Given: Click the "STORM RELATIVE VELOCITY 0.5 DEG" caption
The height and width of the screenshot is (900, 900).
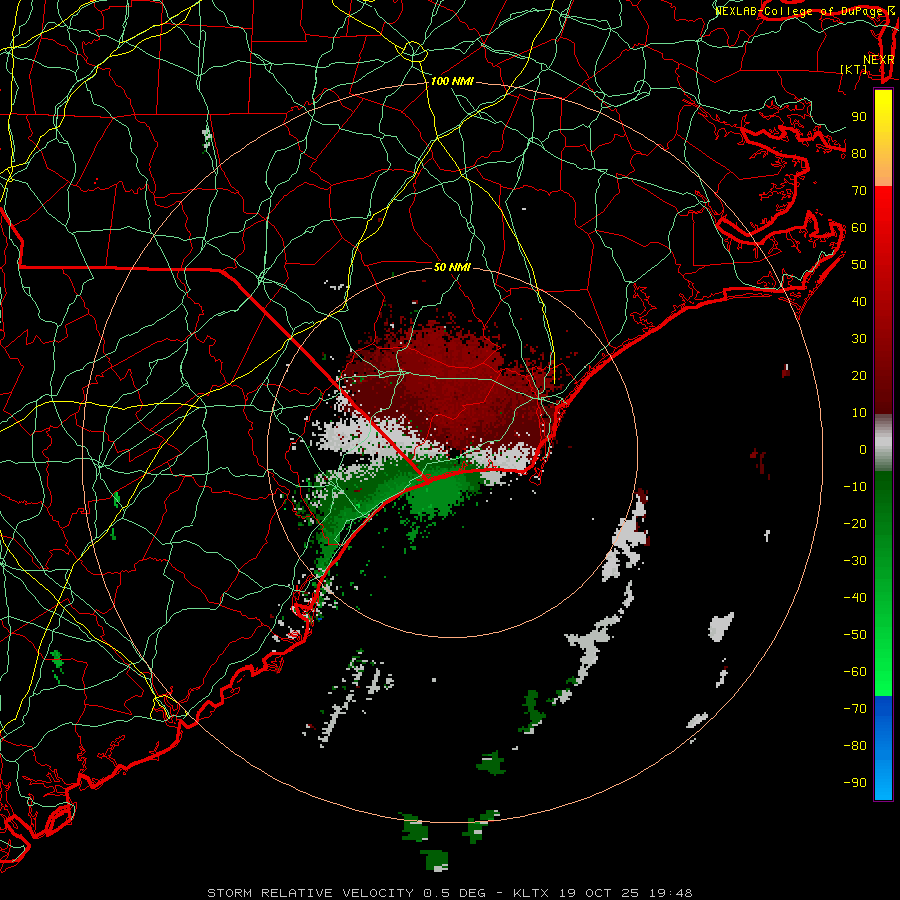Looking at the screenshot, I should tap(346, 893).
